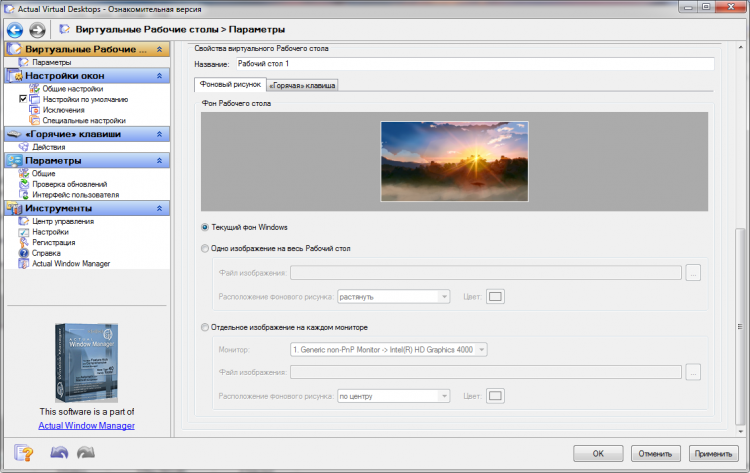
Task: Open Интерфейс пользователя settings
Action: tap(76, 194)
